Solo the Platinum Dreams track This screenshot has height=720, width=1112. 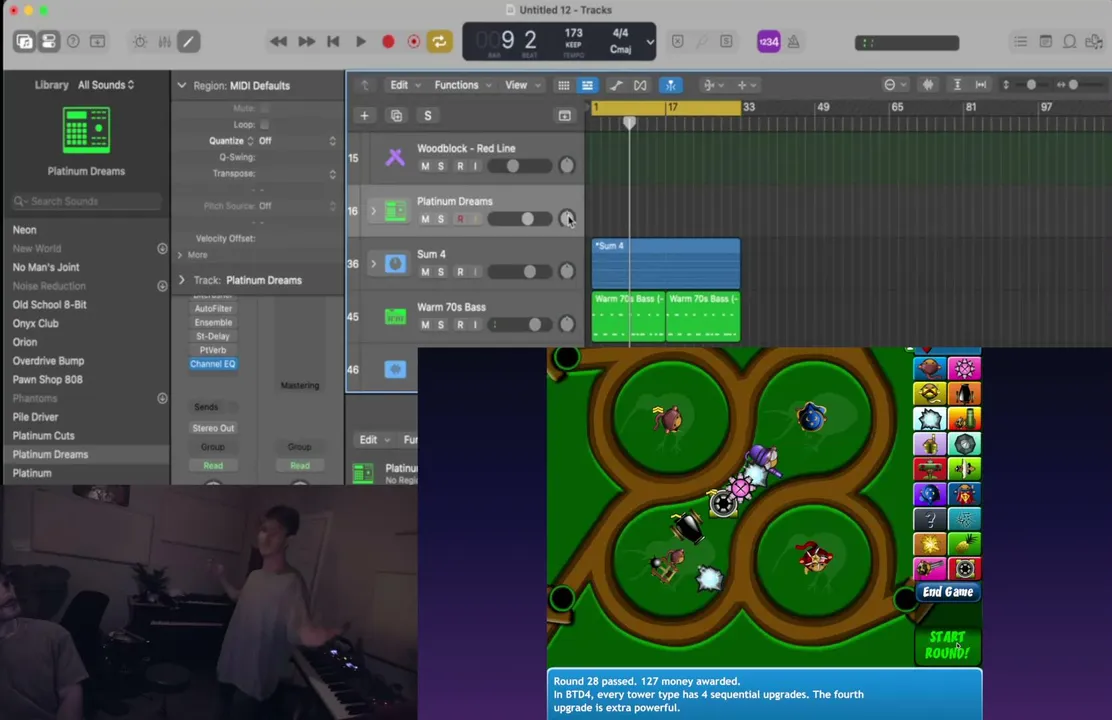(441, 219)
